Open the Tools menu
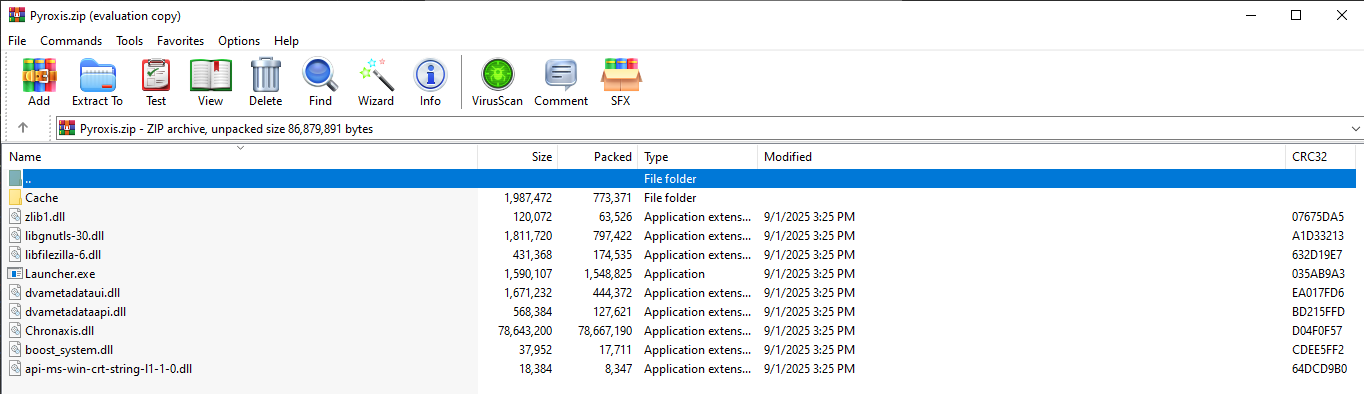The width and height of the screenshot is (1364, 394). (x=129, y=41)
